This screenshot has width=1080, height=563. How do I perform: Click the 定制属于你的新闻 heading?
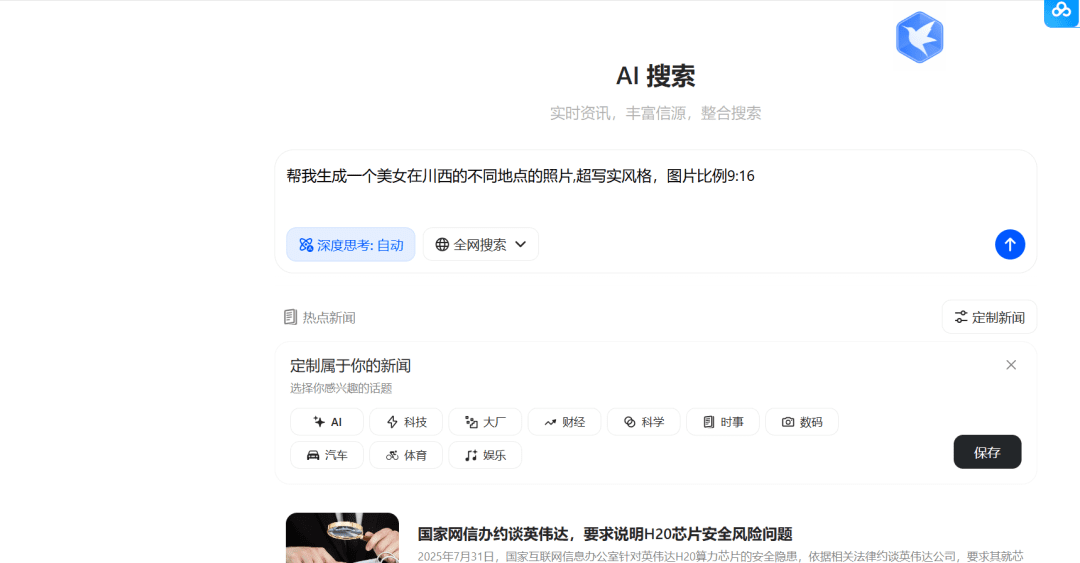click(351, 366)
